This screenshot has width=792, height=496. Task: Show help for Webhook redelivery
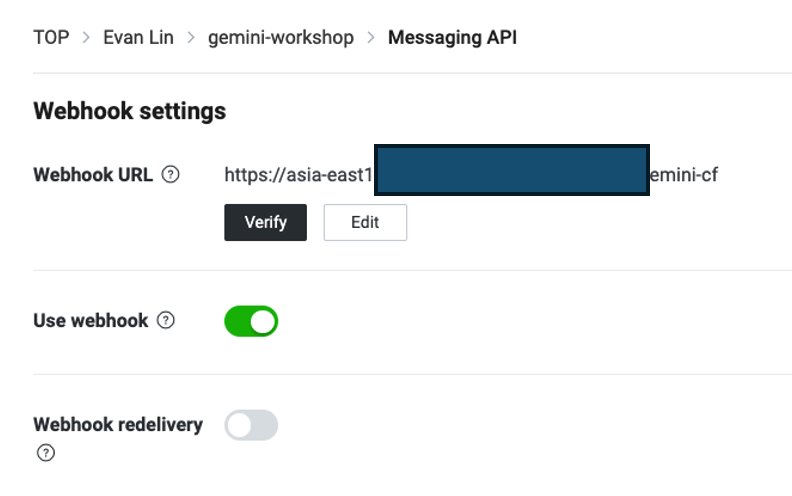(46, 453)
